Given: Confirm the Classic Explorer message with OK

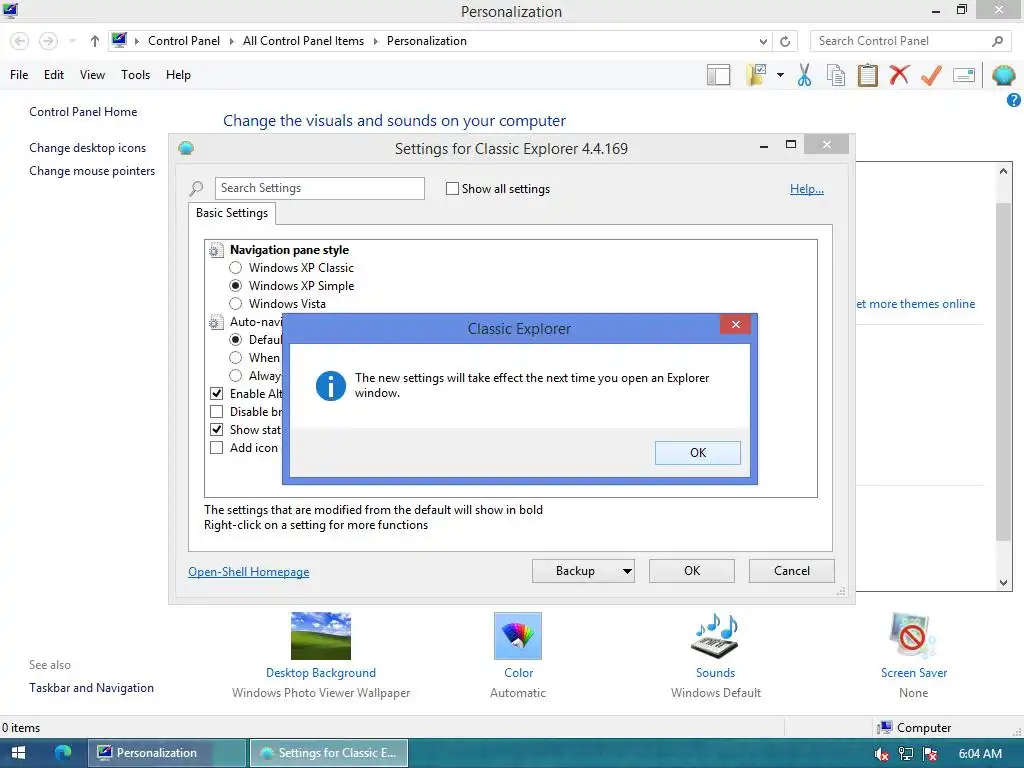Looking at the screenshot, I should [x=697, y=453].
